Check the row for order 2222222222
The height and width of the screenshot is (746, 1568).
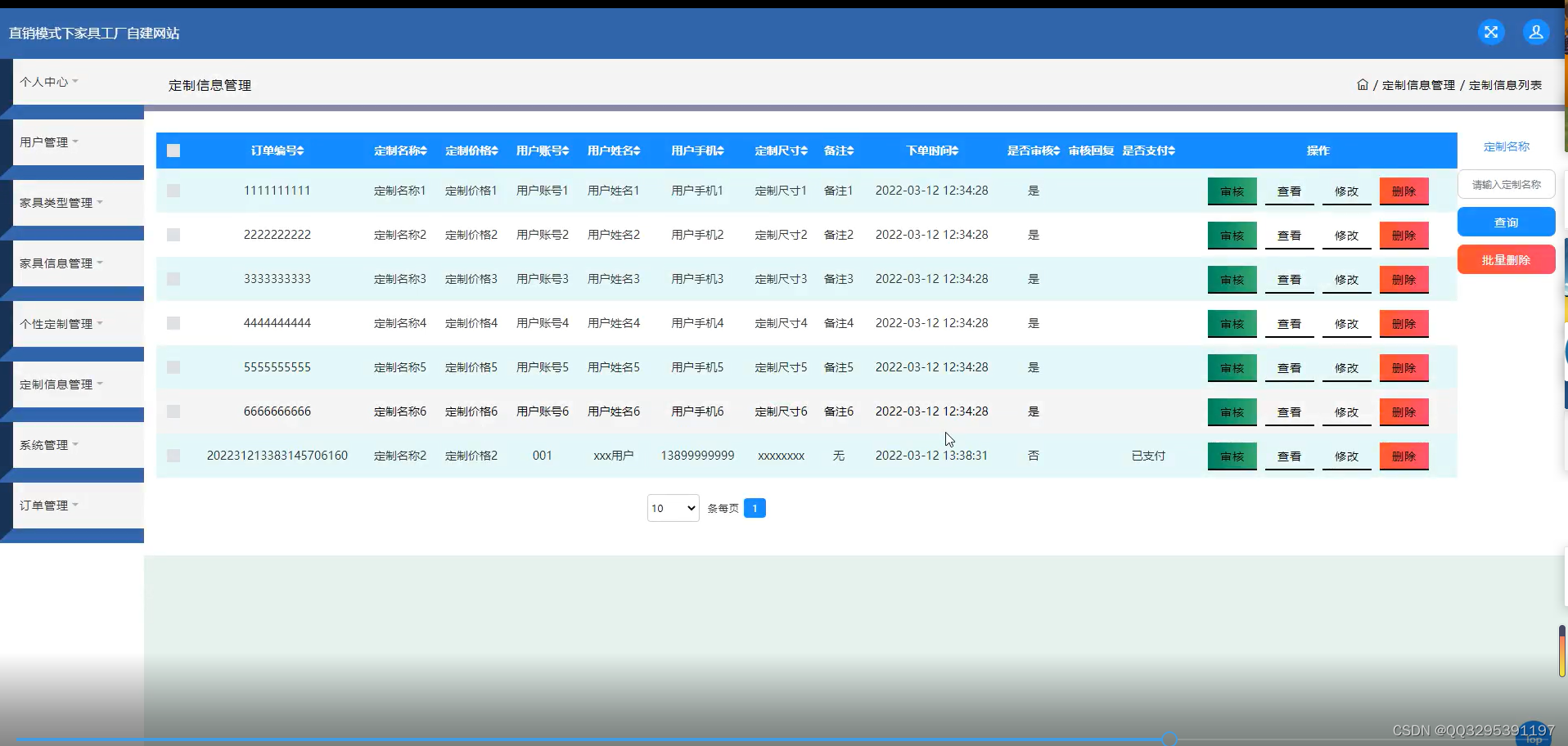coord(173,235)
